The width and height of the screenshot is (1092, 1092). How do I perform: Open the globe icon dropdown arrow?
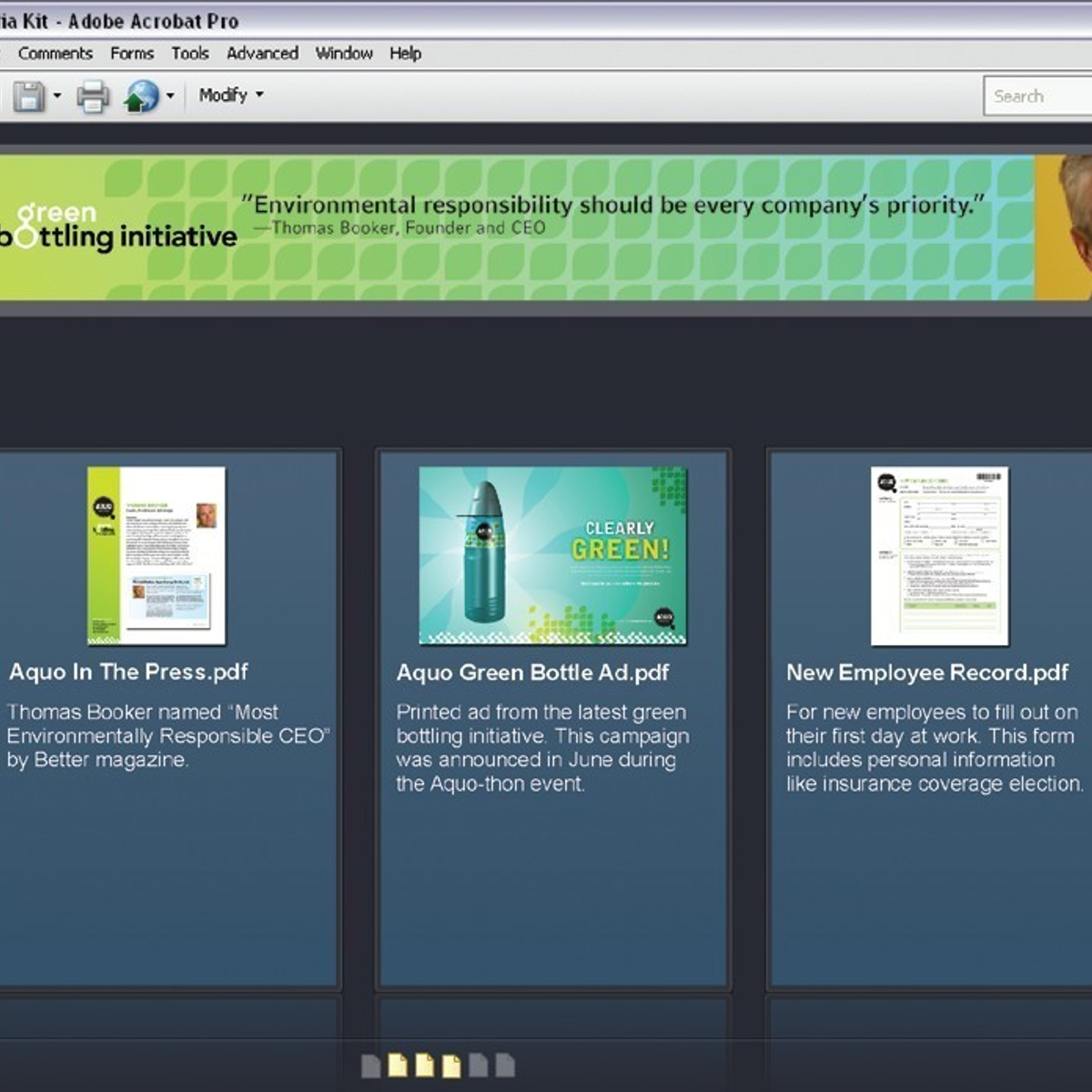[x=170, y=96]
